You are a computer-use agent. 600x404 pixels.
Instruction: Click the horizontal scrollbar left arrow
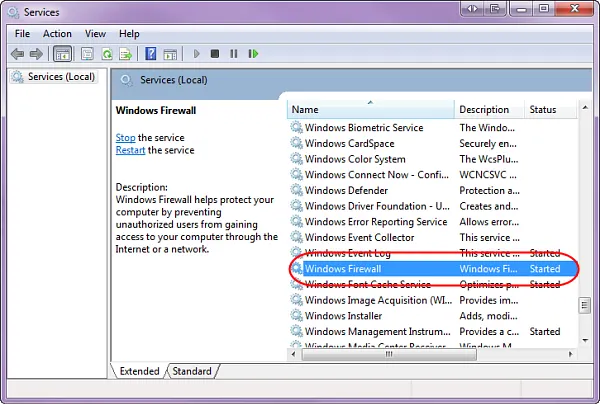tap(293, 354)
